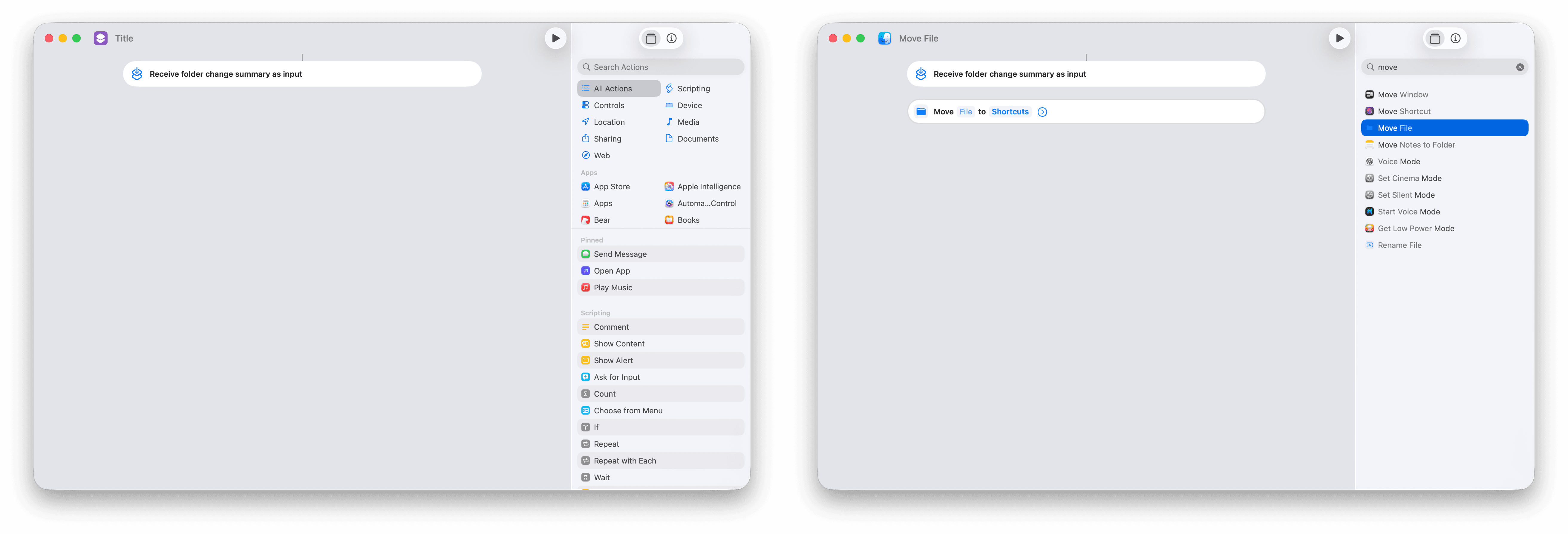This screenshot has height=534, width=1568.
Task: Click the purple Title shortcut icon
Action: (100, 38)
